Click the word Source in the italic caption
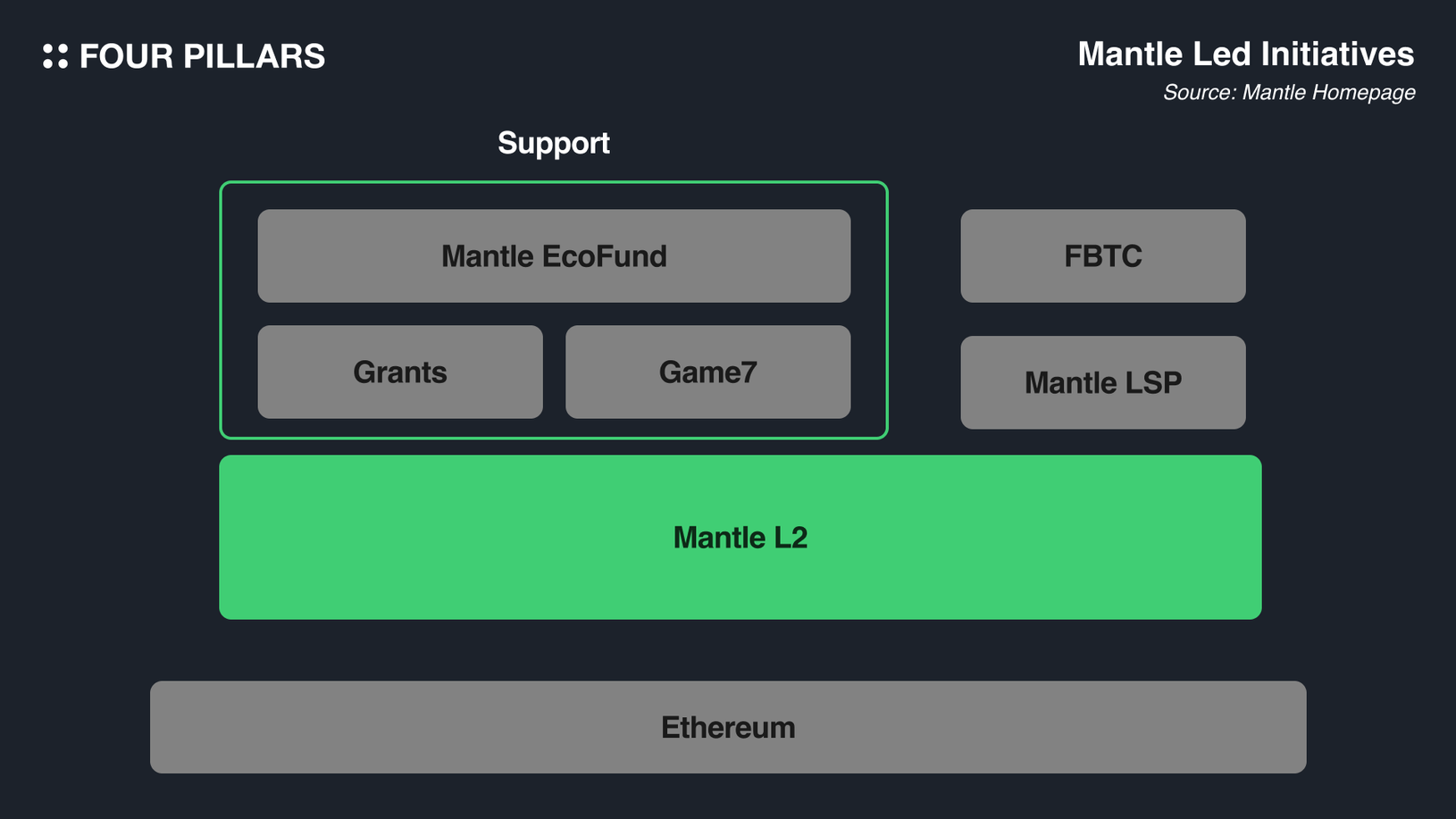This screenshot has height=819, width=1456. pyautogui.click(x=1198, y=93)
